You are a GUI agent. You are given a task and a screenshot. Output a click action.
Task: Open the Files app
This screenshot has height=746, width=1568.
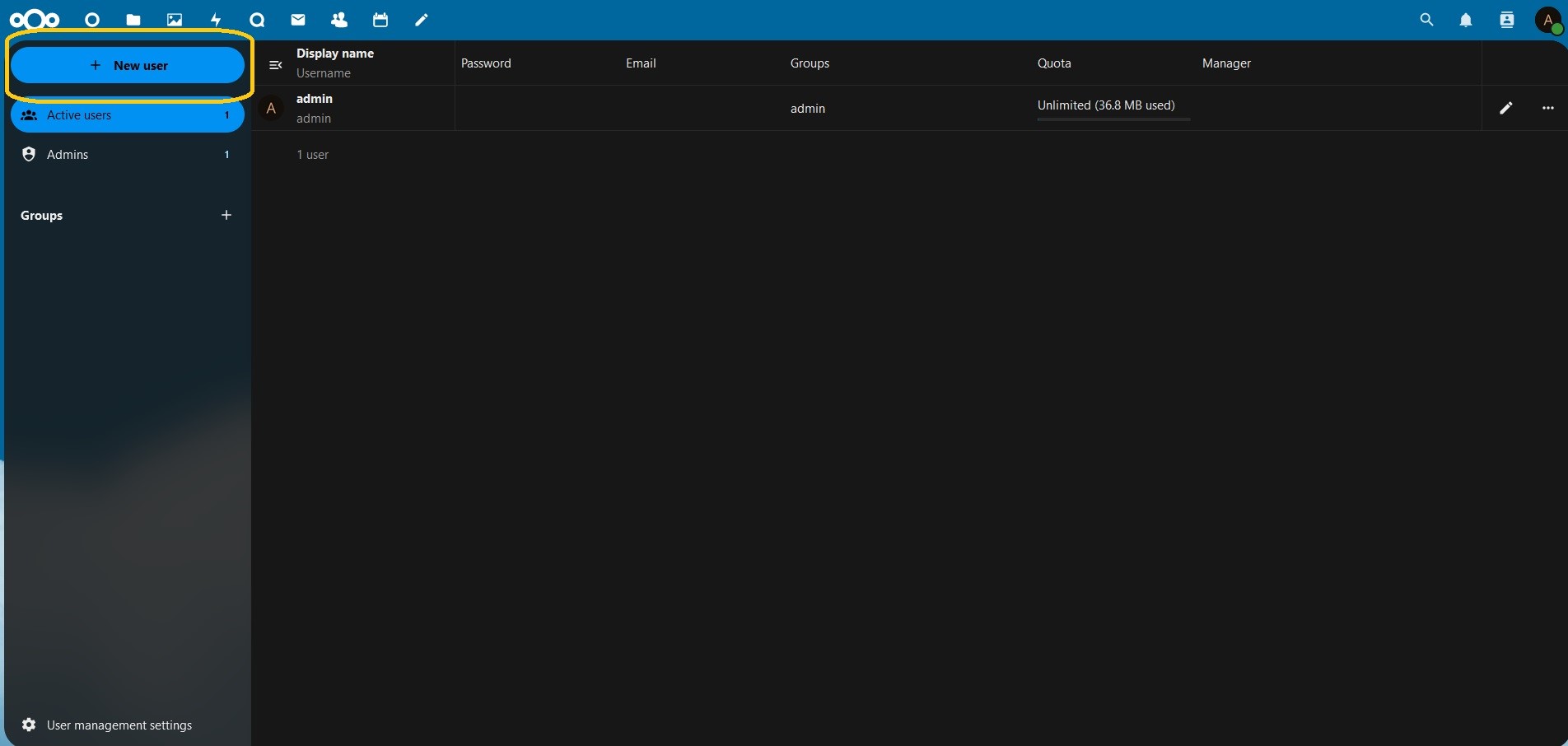point(133,20)
